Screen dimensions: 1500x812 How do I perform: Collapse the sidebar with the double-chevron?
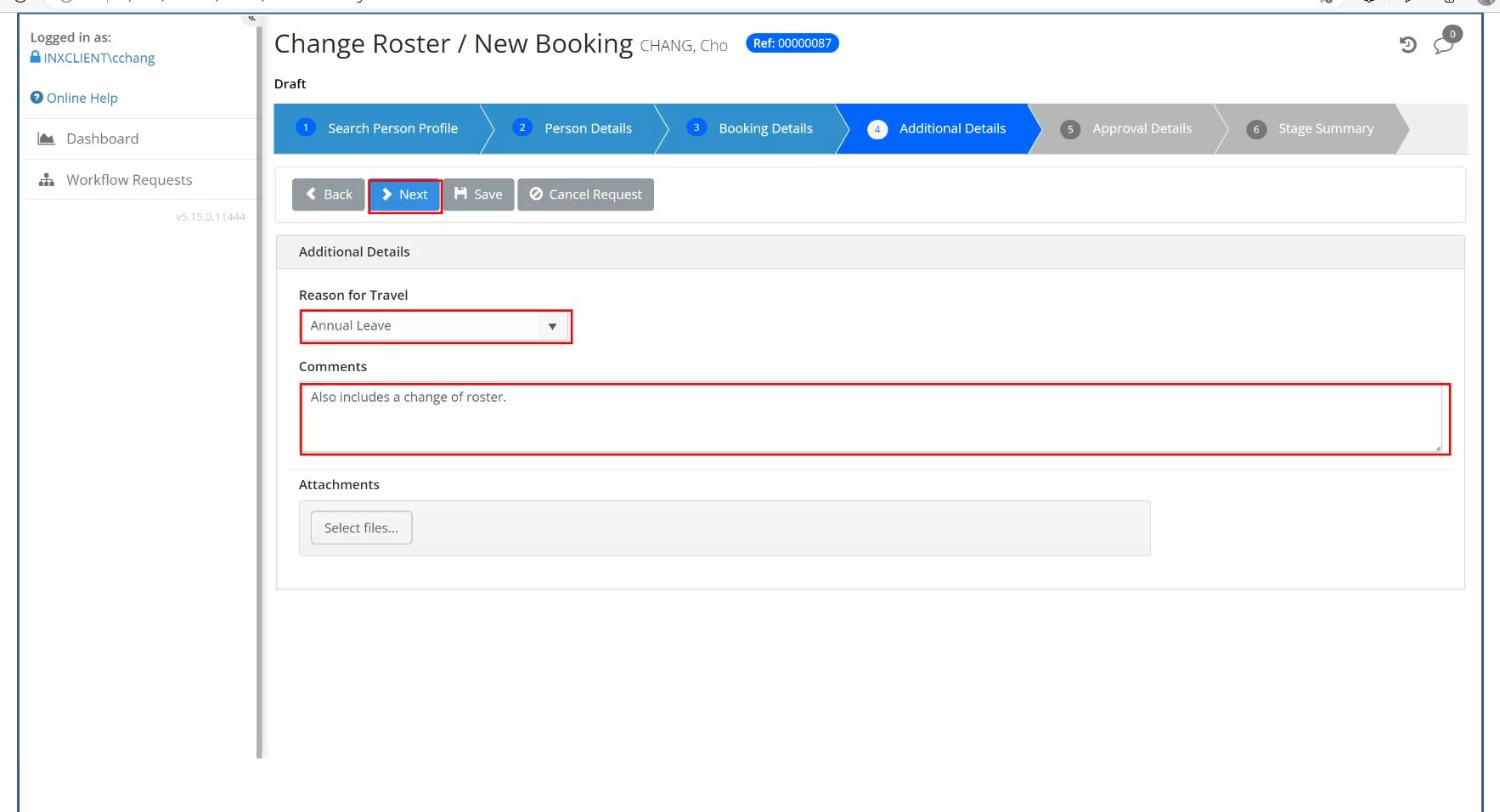pyautogui.click(x=251, y=18)
